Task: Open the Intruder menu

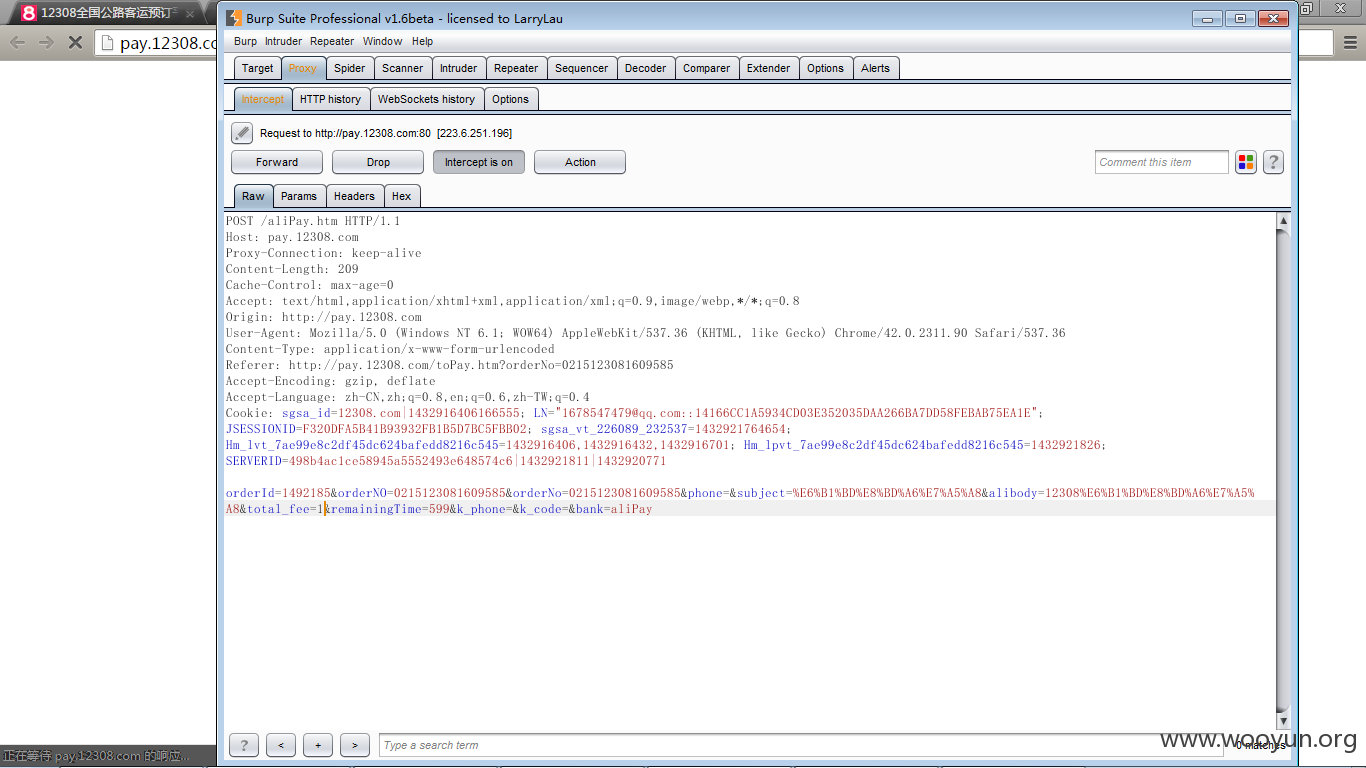Action: [283, 41]
